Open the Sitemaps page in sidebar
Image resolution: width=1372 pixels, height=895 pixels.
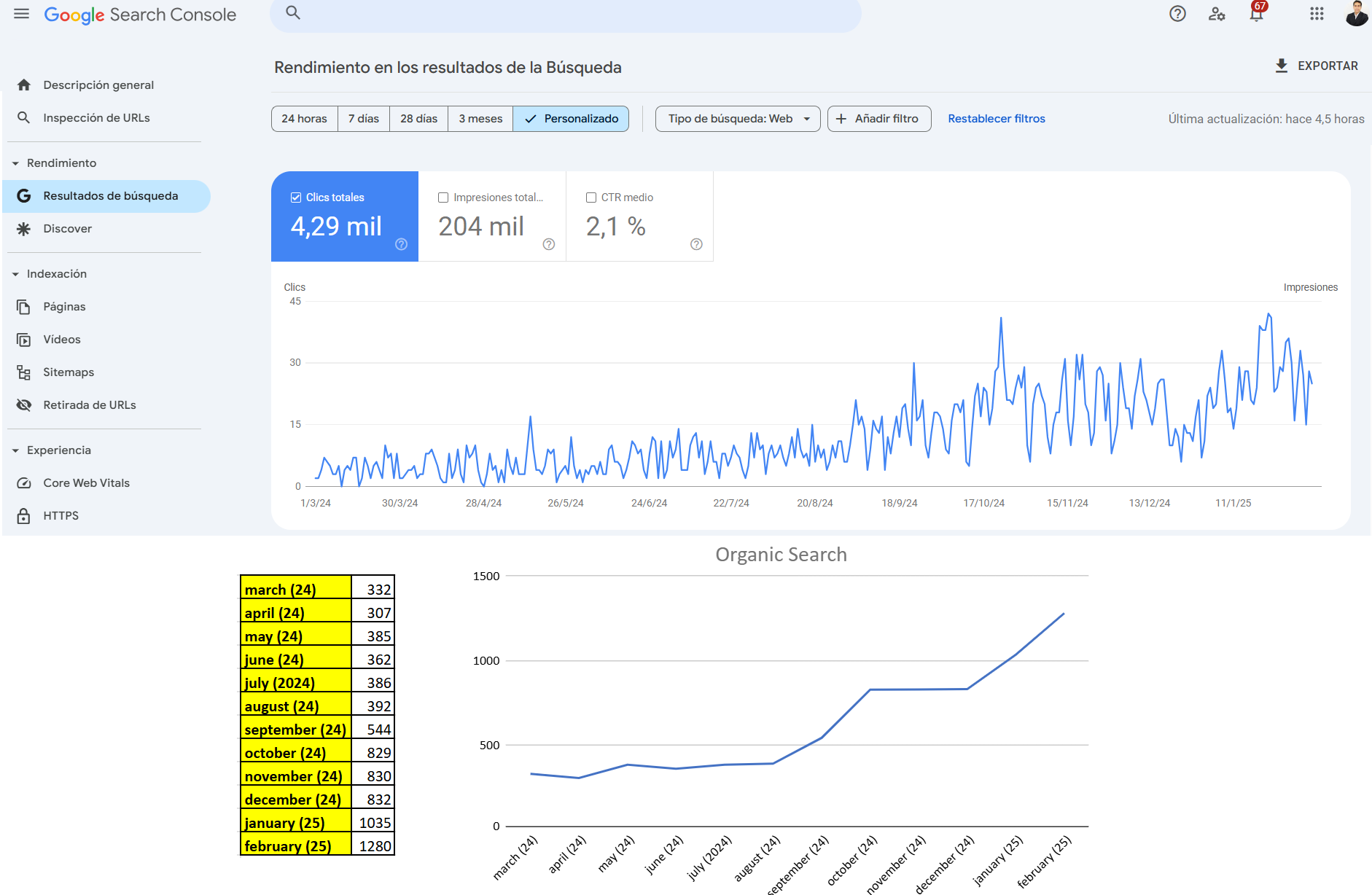click(x=69, y=372)
